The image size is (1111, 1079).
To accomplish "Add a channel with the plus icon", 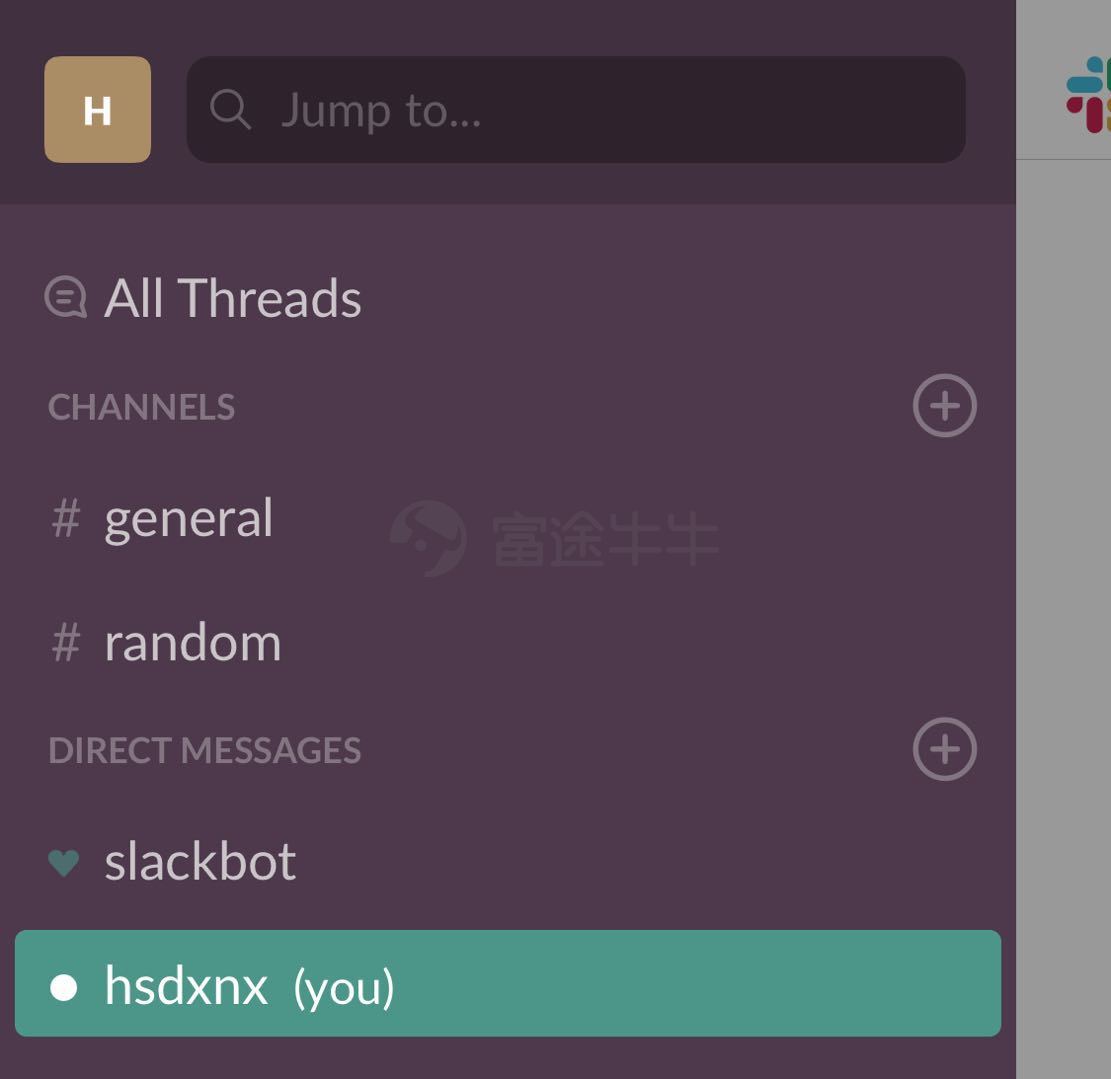I will point(944,406).
